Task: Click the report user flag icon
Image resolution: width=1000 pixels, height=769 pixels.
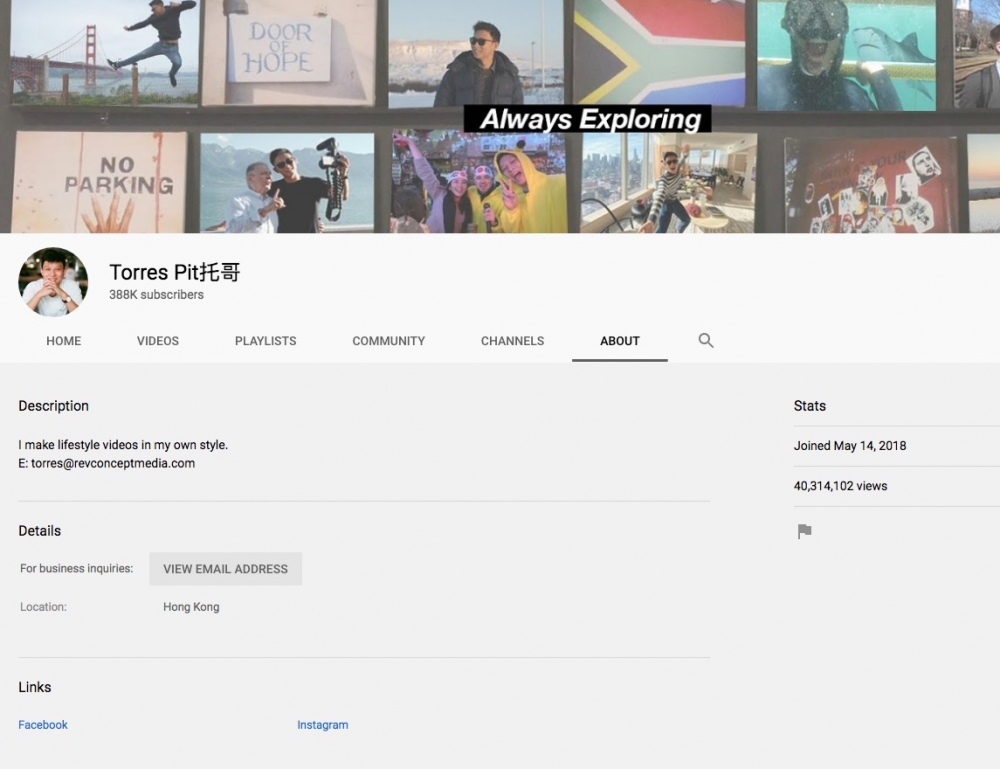Action: (804, 532)
